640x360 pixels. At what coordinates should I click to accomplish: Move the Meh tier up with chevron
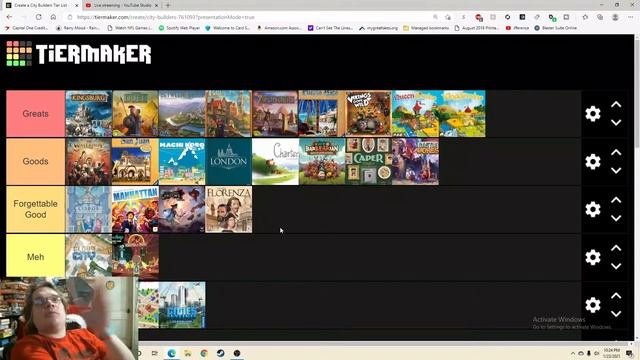coord(616,248)
